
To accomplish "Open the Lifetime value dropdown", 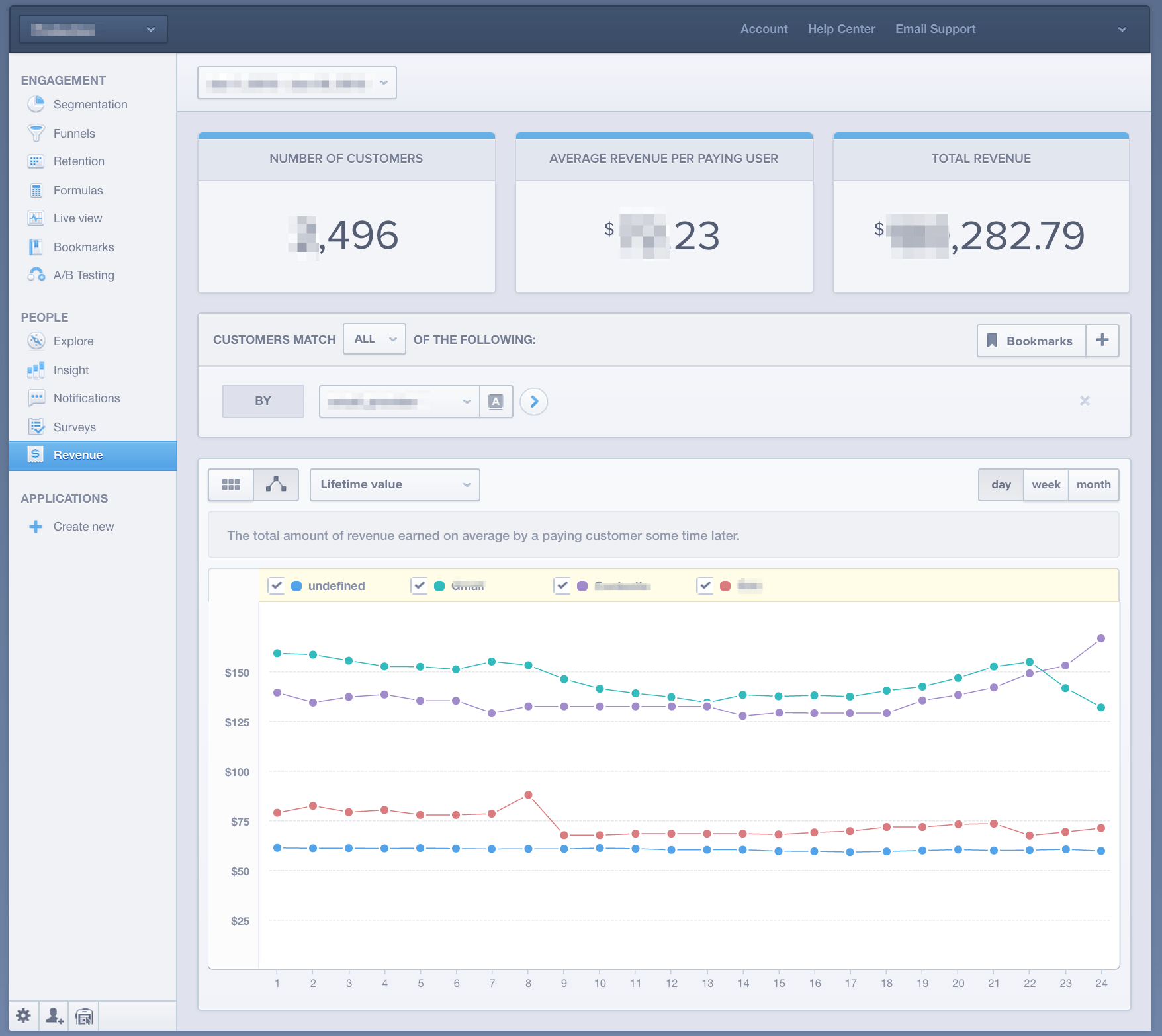I will tap(395, 484).
